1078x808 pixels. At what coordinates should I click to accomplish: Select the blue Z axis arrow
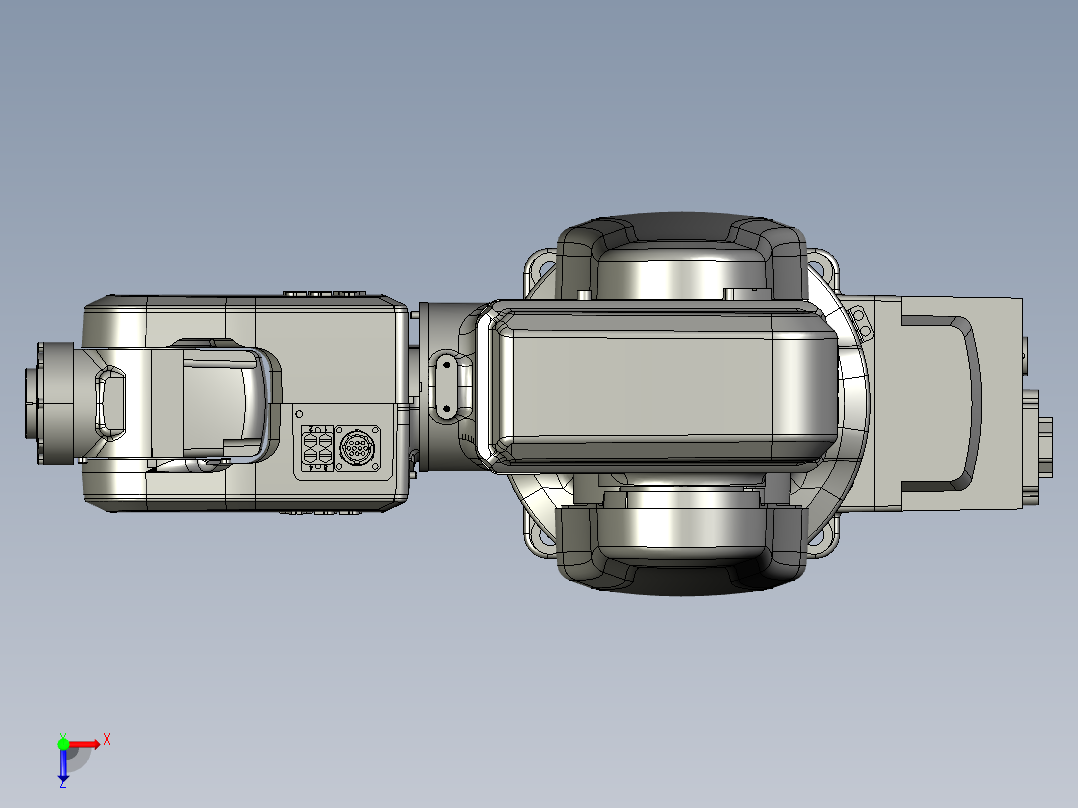(64, 776)
